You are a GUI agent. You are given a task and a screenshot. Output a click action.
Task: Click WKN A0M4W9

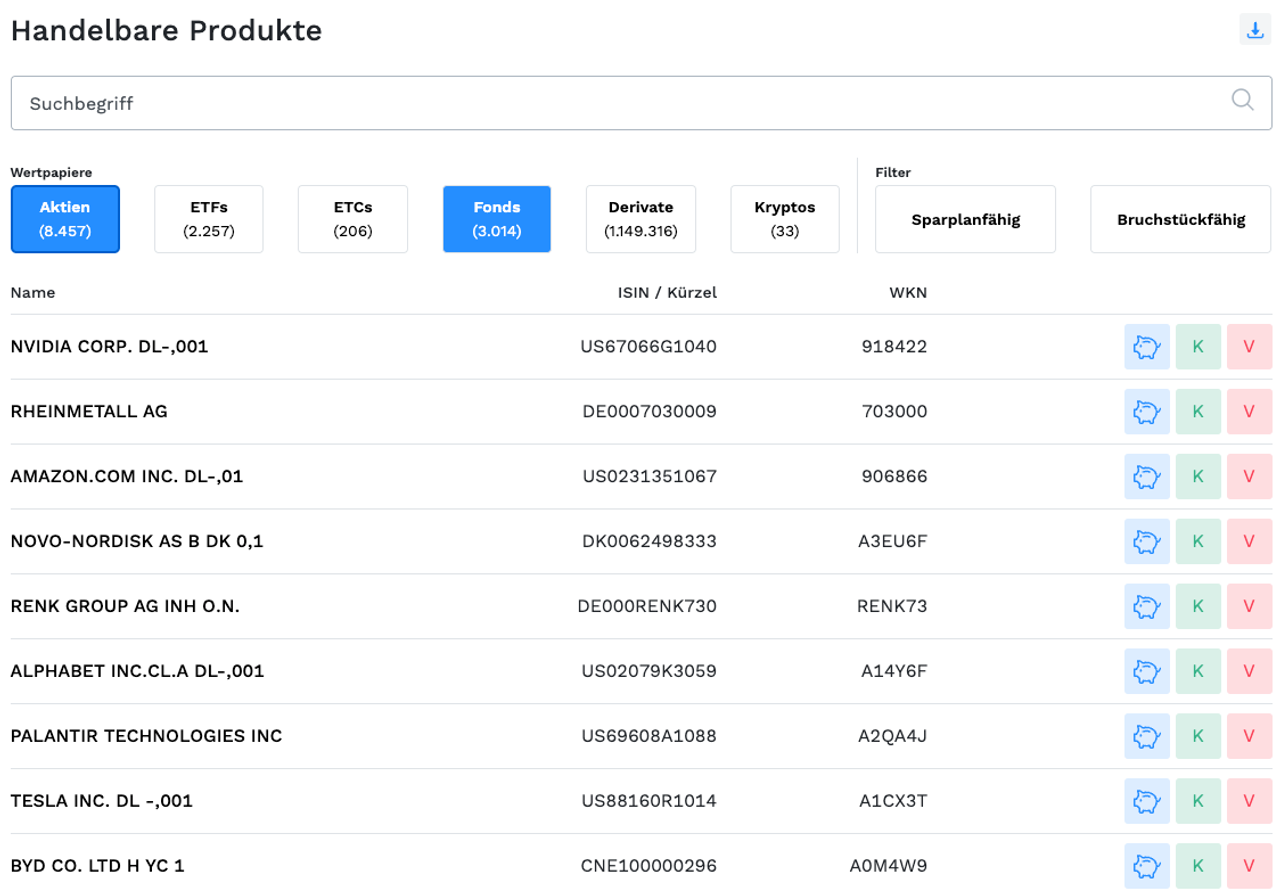889,866
